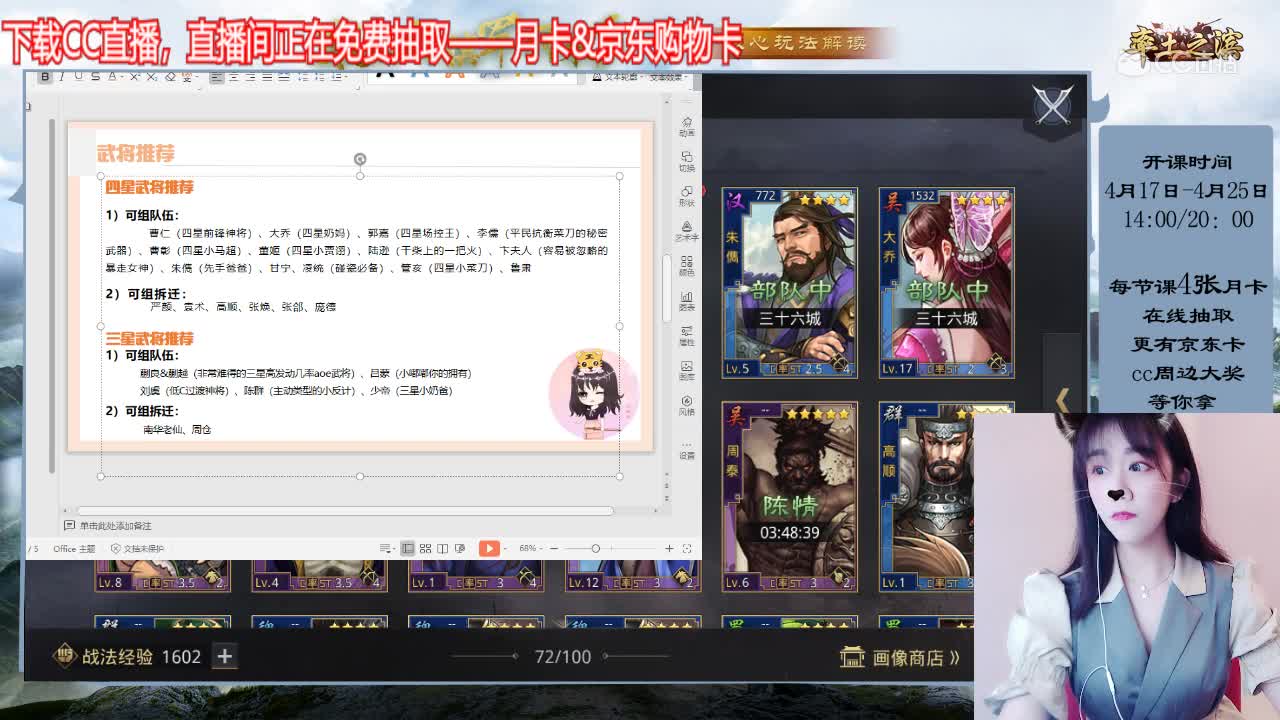Click the slide title 武将推荐
Screen dimensions: 1280x720
136,153
